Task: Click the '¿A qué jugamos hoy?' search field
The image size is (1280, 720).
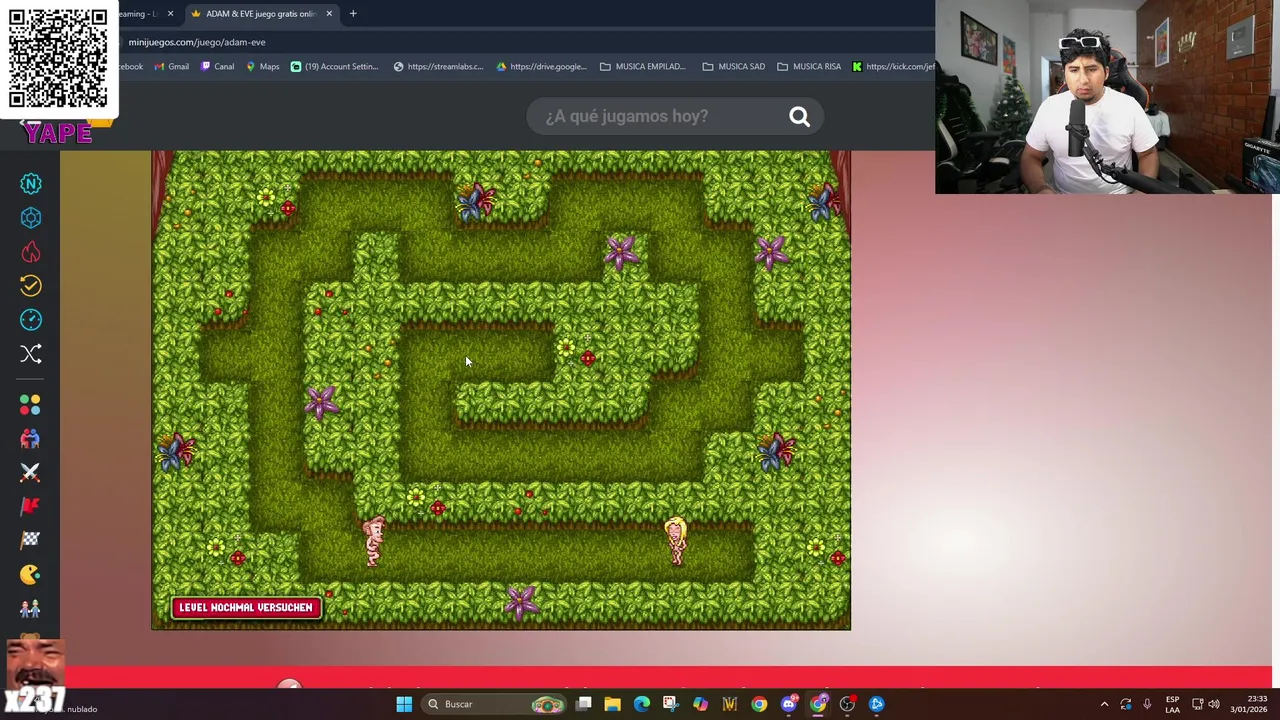Action: (x=675, y=117)
